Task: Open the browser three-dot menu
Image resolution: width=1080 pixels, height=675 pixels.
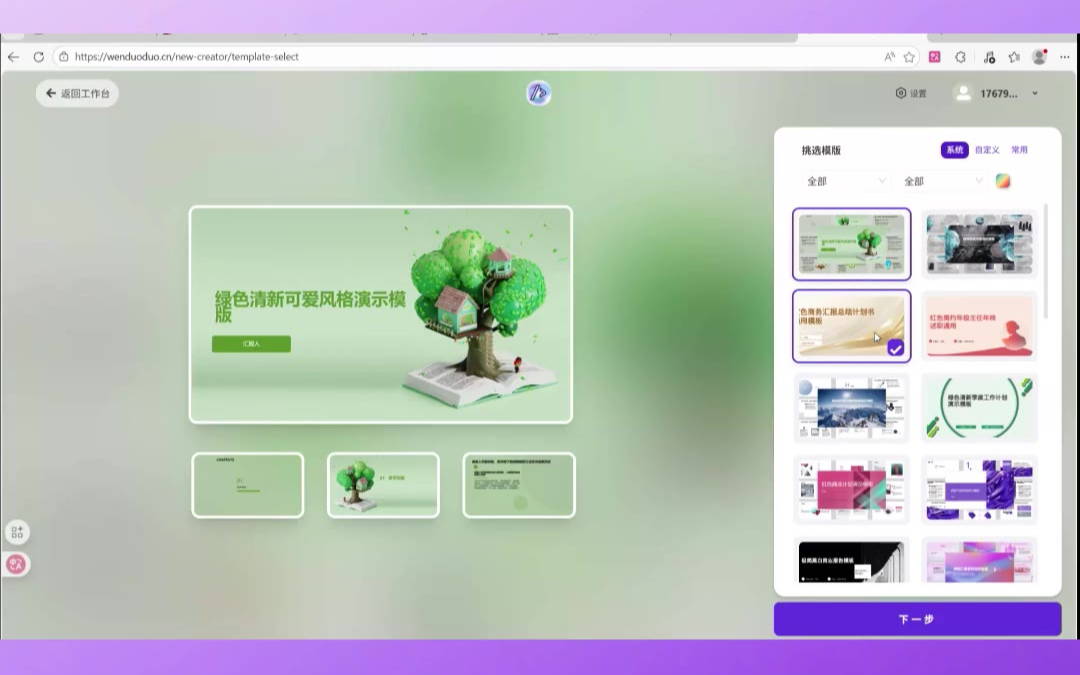Action: pos(1063,57)
